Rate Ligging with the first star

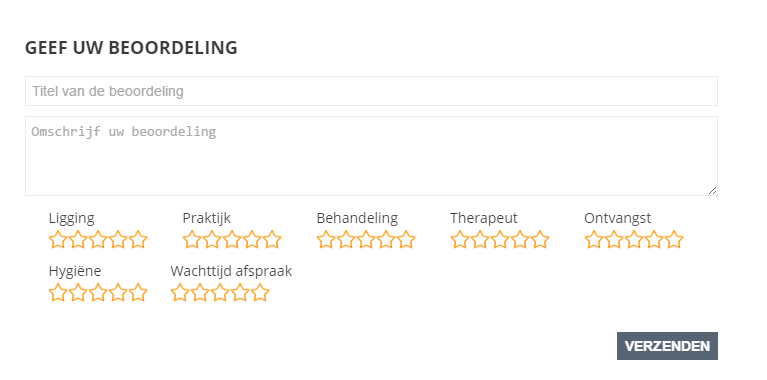[x=58, y=240]
